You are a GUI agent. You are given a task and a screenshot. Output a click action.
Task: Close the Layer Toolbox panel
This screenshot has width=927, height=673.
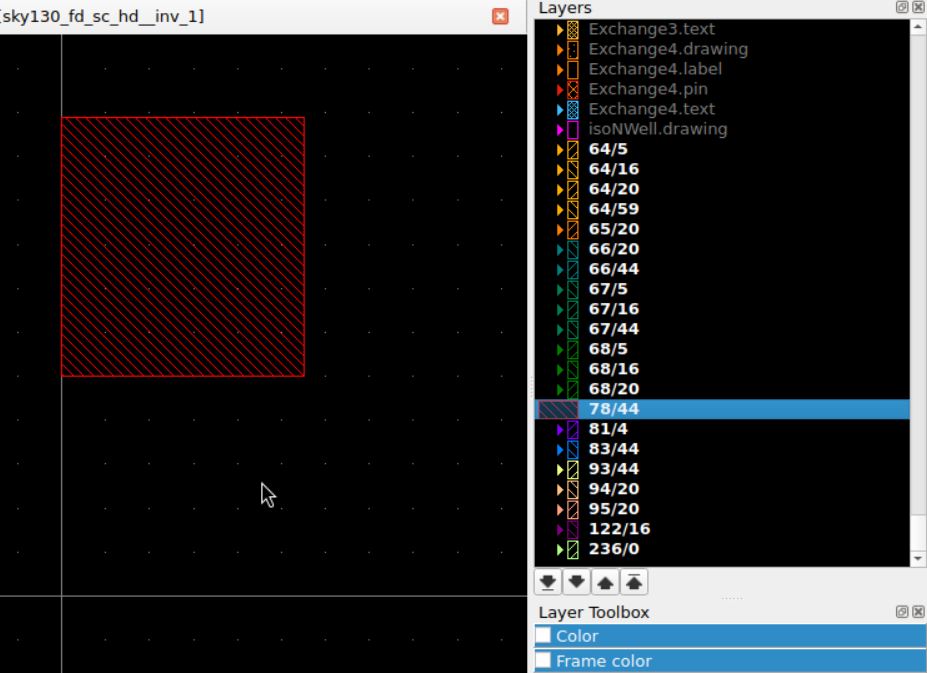(x=917, y=612)
